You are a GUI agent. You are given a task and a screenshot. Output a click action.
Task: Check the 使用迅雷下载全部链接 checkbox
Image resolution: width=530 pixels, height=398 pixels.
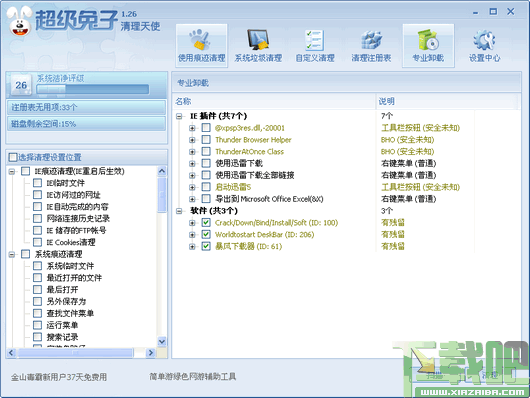pos(206,175)
